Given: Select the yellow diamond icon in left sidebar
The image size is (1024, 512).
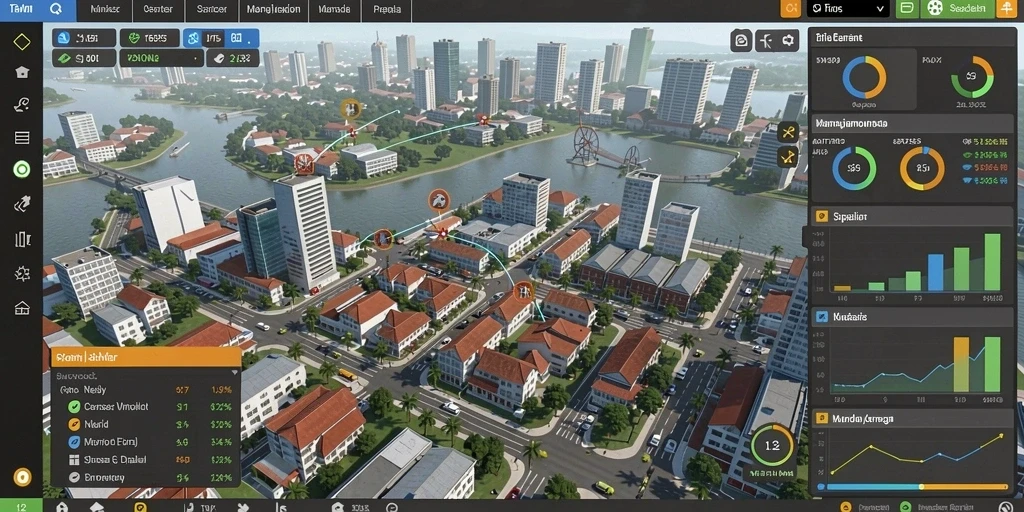Looking at the screenshot, I should coord(22,42).
